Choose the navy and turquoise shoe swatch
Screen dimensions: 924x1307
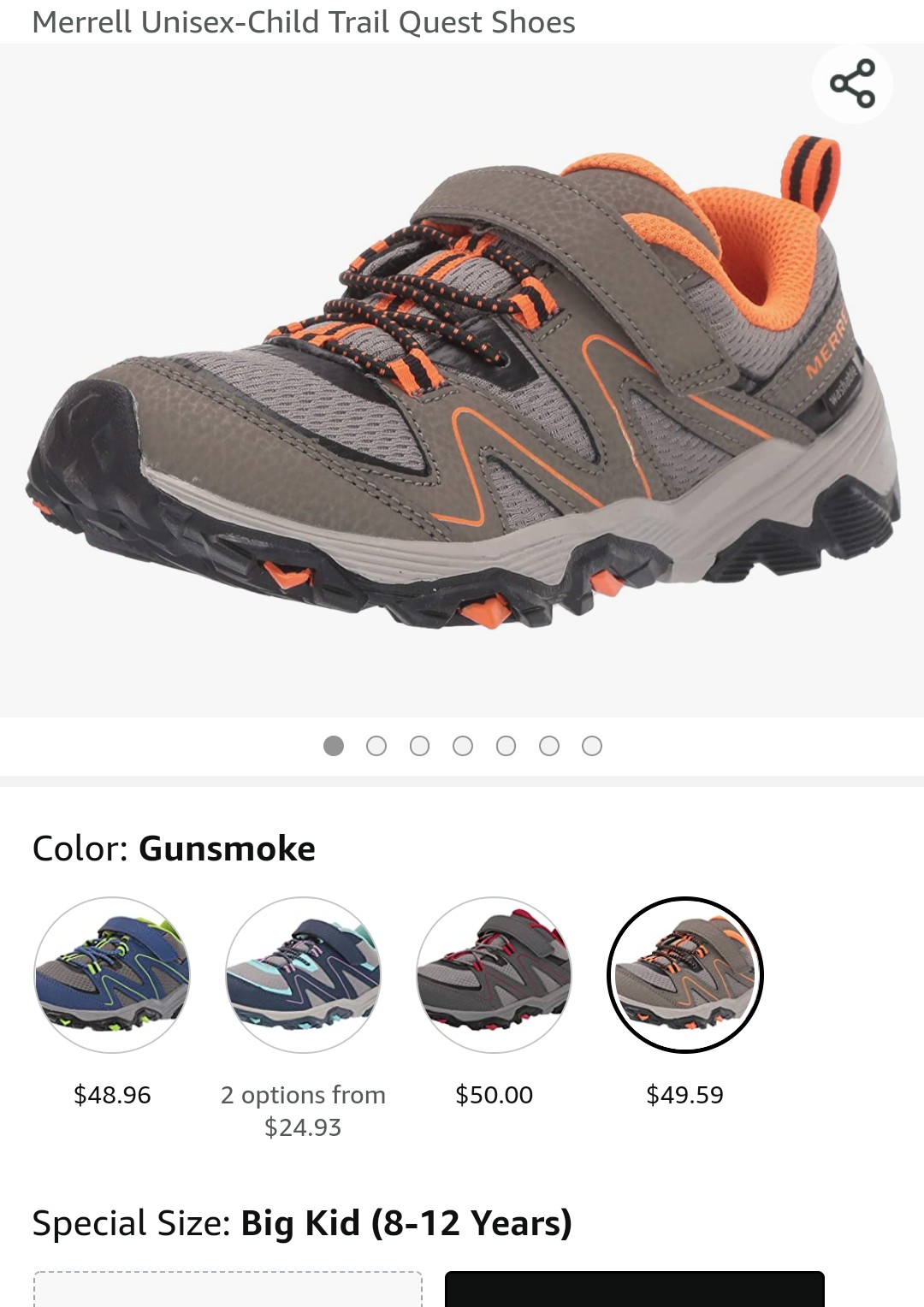point(303,974)
